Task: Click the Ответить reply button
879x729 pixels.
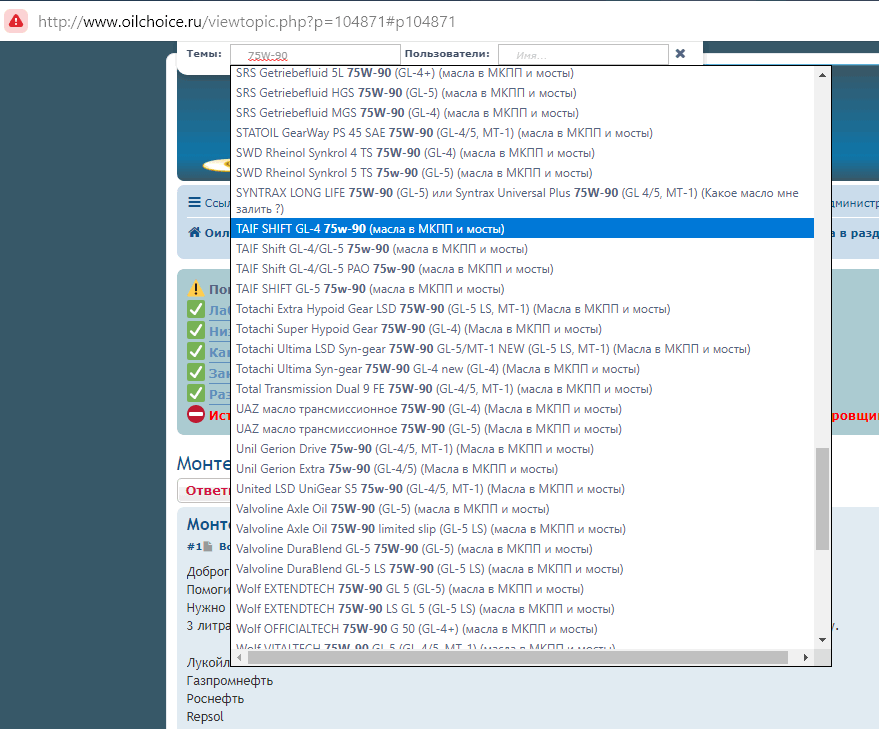Action: (x=204, y=491)
